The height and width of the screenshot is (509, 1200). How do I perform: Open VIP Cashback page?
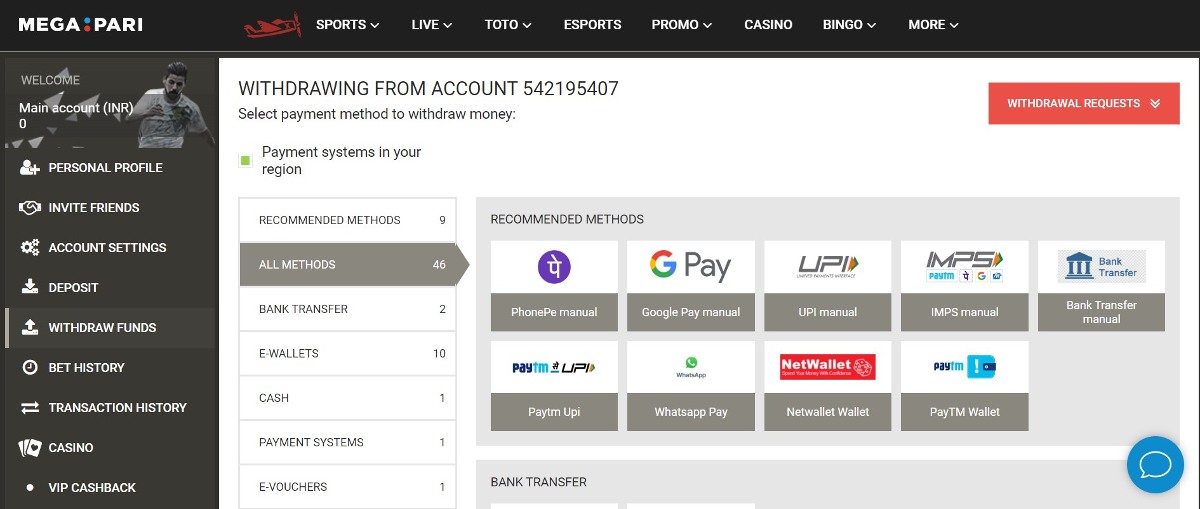[92, 488]
